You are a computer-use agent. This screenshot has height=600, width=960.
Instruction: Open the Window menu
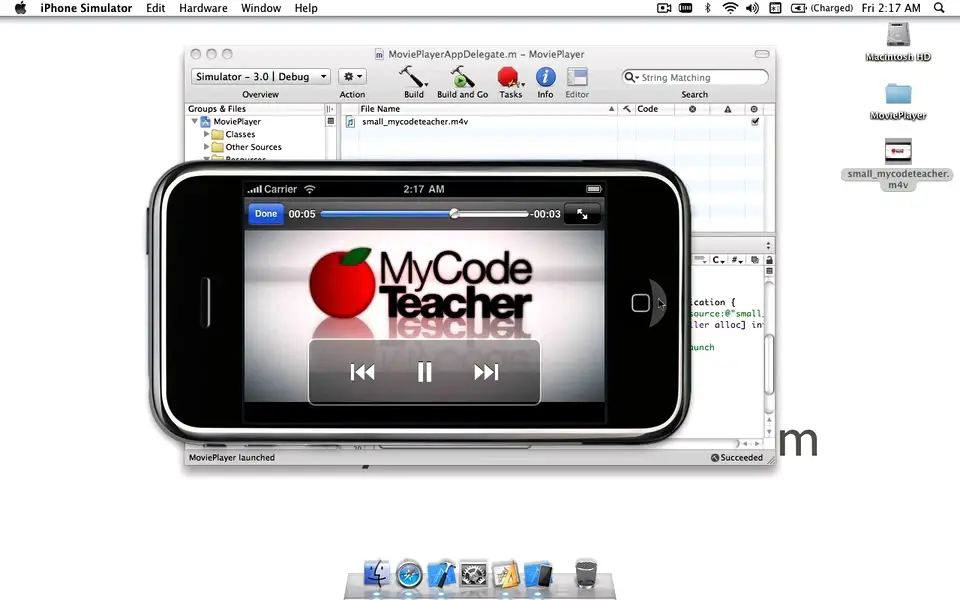click(261, 8)
